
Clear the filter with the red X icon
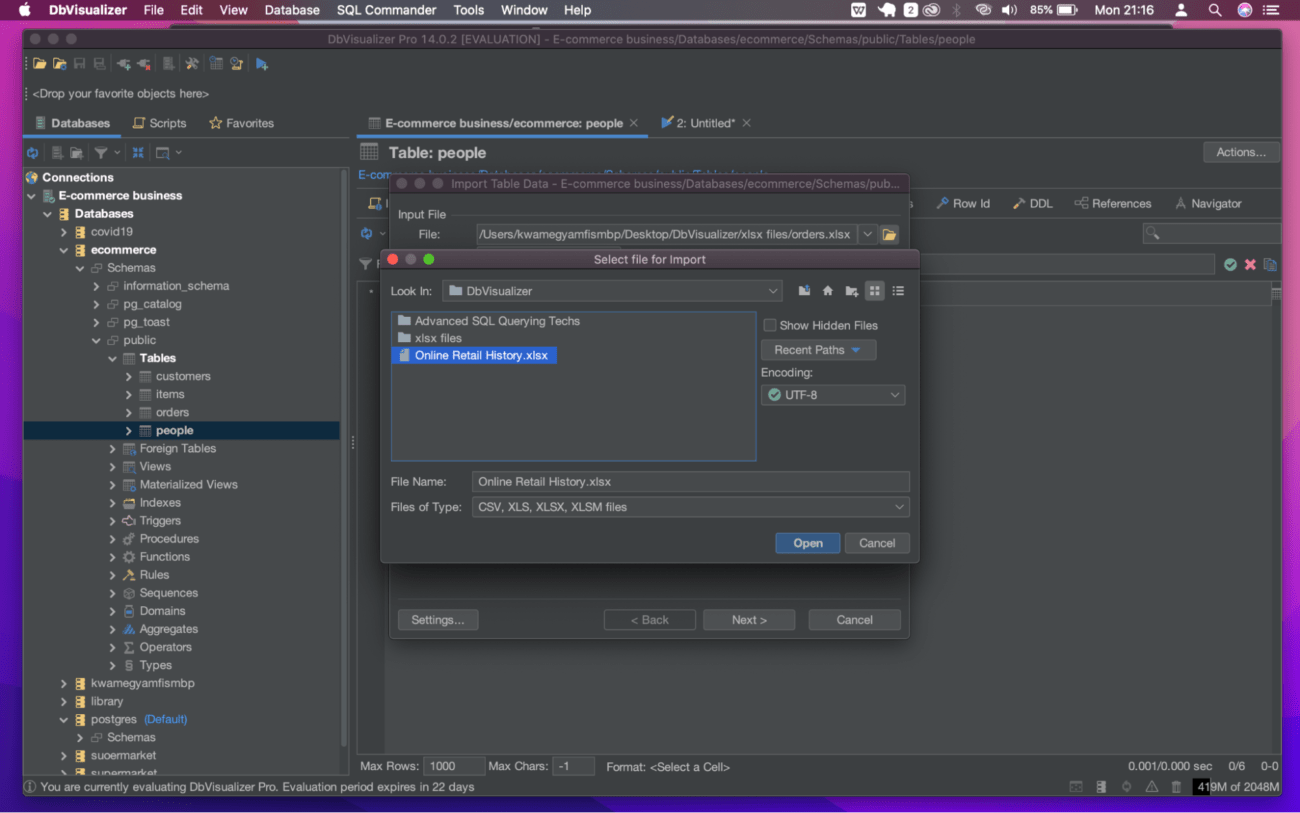[1248, 264]
